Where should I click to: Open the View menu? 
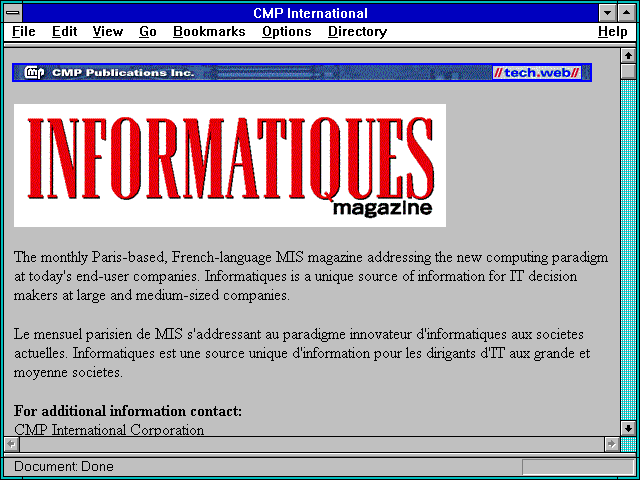[108, 32]
